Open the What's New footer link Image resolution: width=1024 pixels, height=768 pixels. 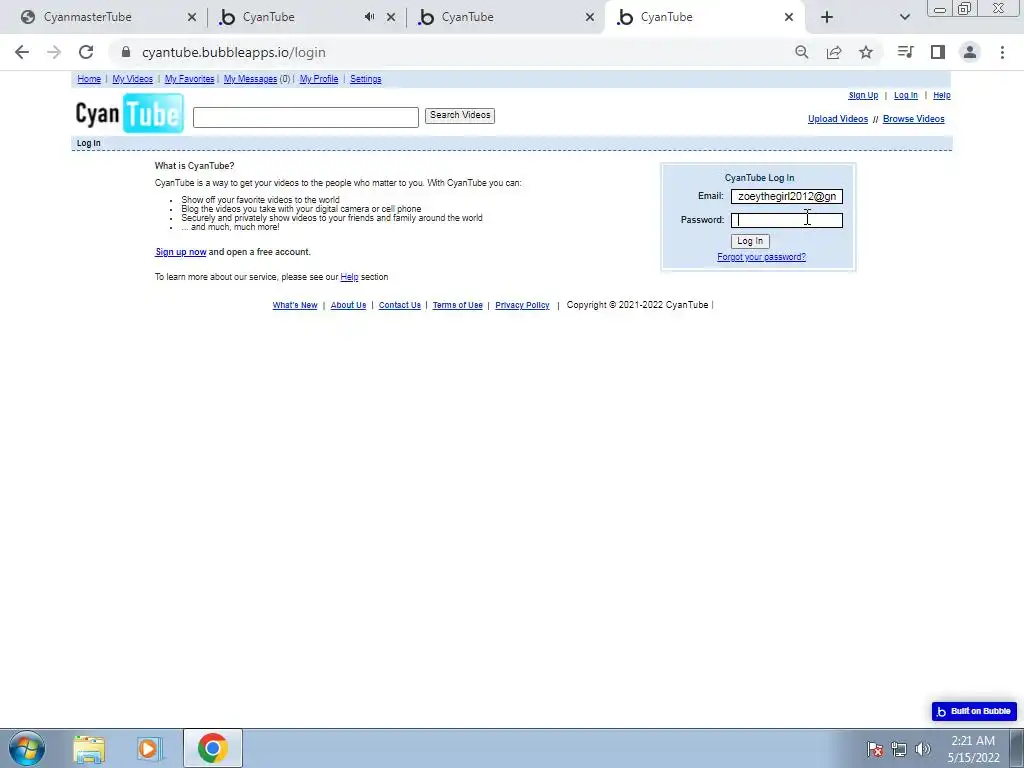click(x=295, y=305)
